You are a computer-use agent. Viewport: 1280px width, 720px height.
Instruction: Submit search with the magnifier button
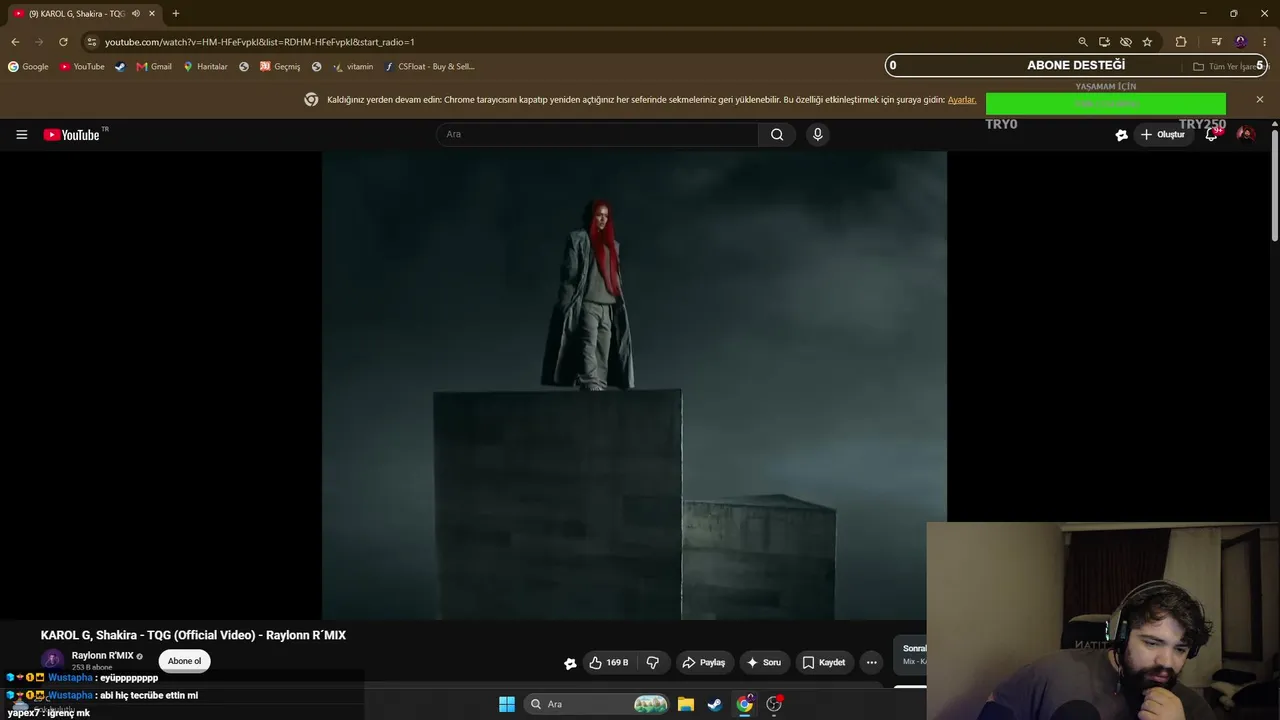pos(777,135)
